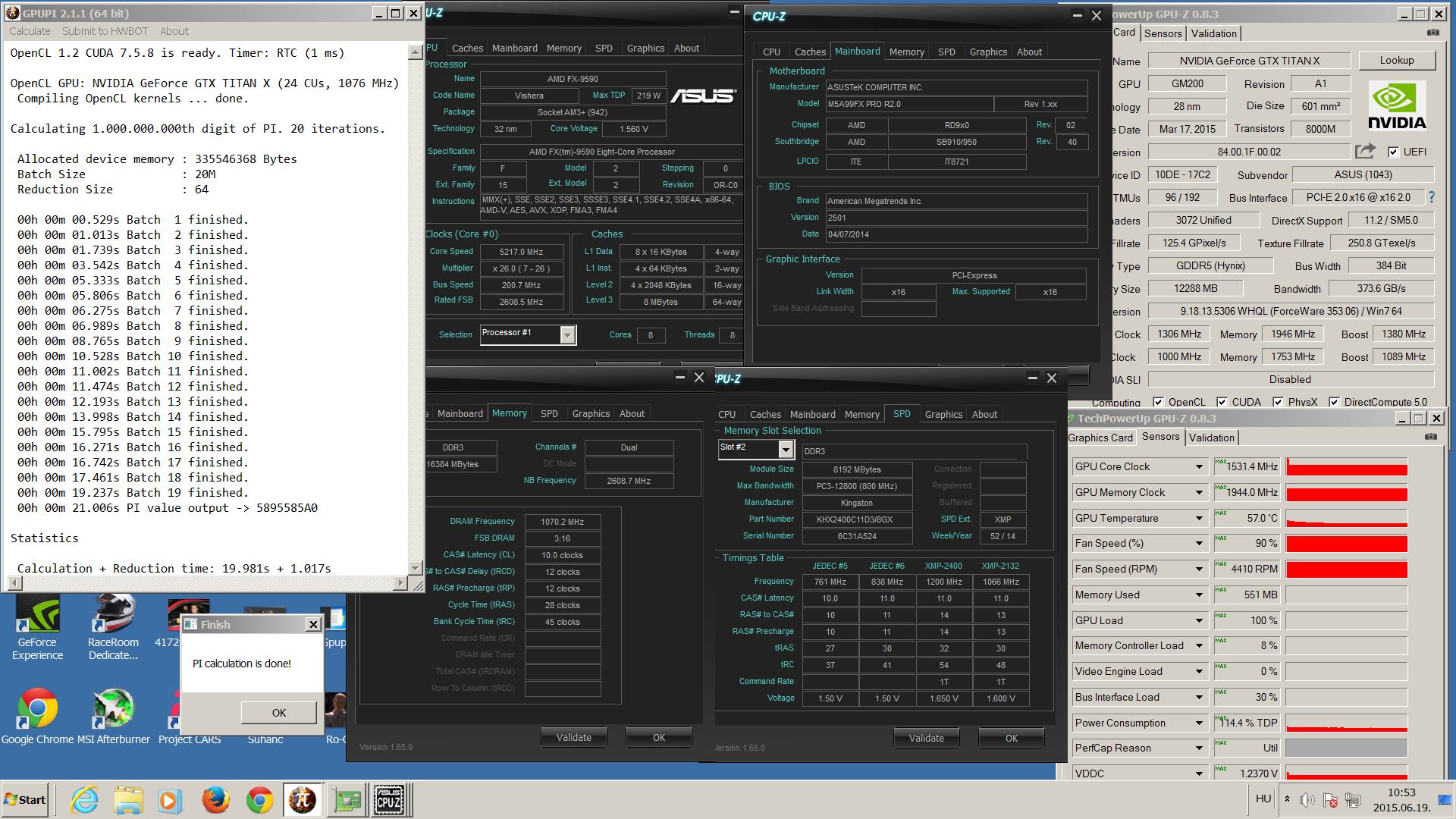Click GPUPI vertical scrollbar down arrow
1456x819 pixels.
pyautogui.click(x=415, y=567)
